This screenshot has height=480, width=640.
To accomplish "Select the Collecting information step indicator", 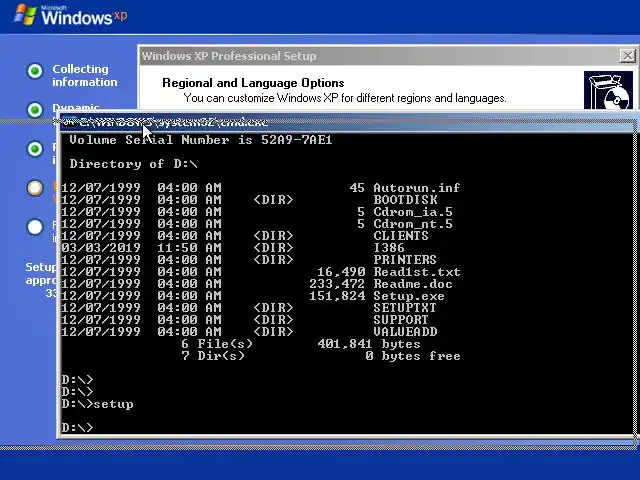I will tap(35, 71).
